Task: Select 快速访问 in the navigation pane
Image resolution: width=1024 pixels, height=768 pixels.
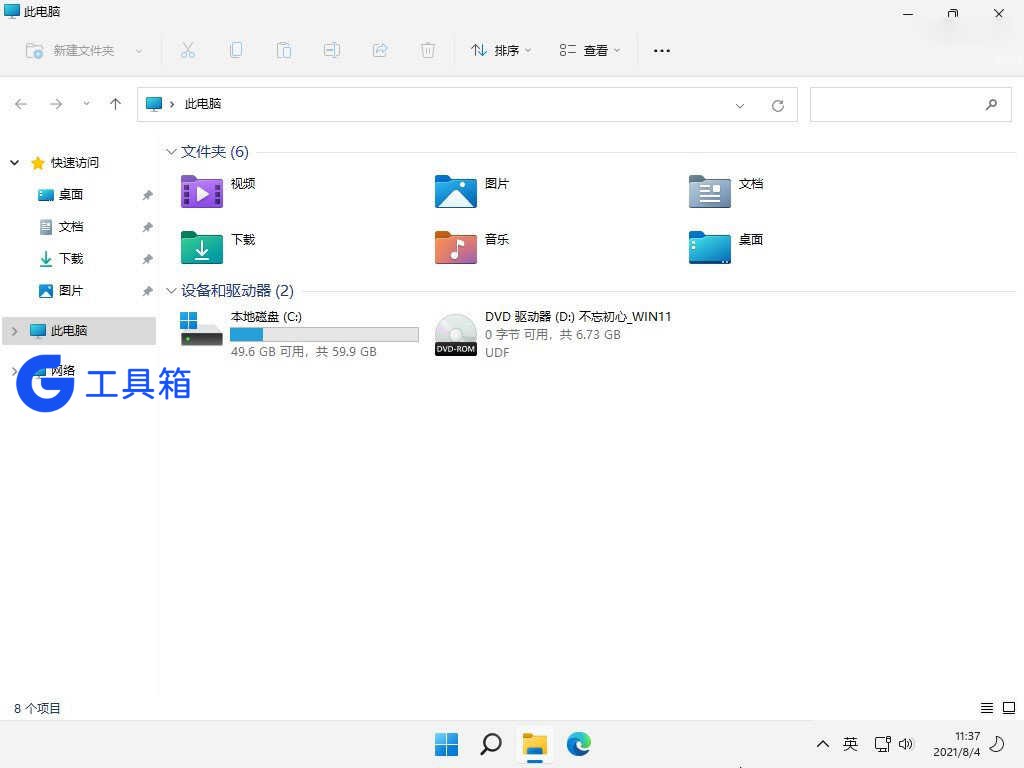Action: 74,163
